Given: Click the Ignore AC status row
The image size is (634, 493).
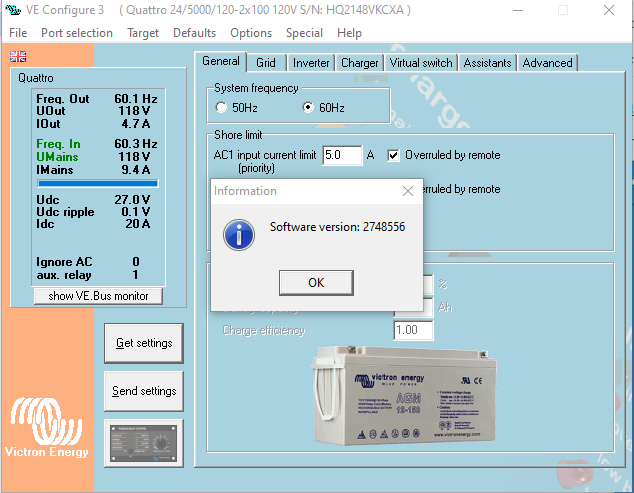Looking at the screenshot, I should click(x=88, y=262).
